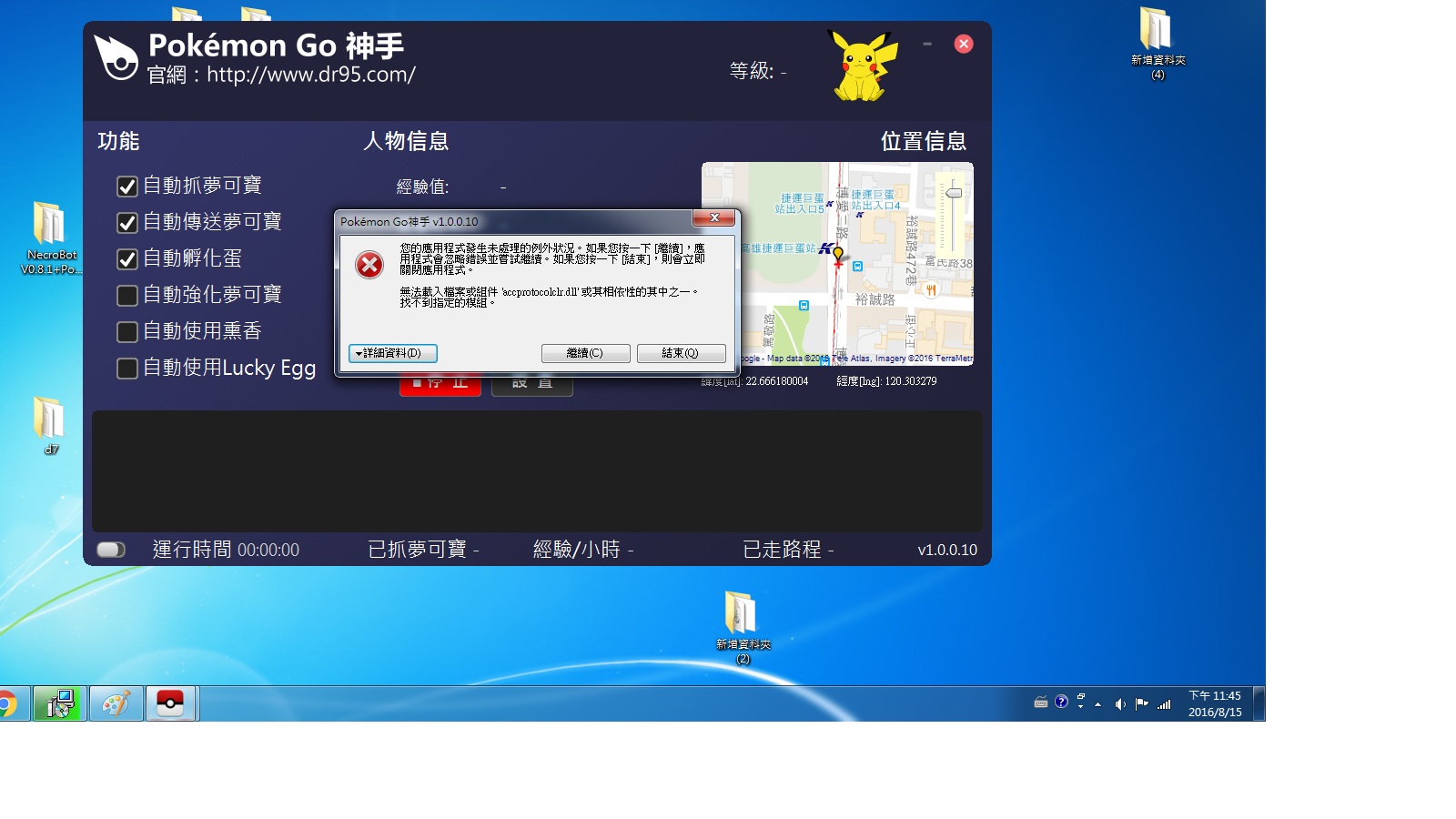Screen dimensions: 1456x819
Task: Enable the 自動強化夢可寶 checkbox
Action: click(x=127, y=296)
